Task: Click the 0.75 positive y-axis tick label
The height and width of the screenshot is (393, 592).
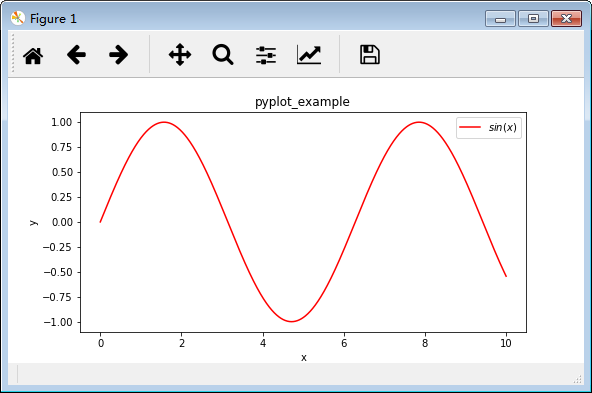Action: (62, 147)
